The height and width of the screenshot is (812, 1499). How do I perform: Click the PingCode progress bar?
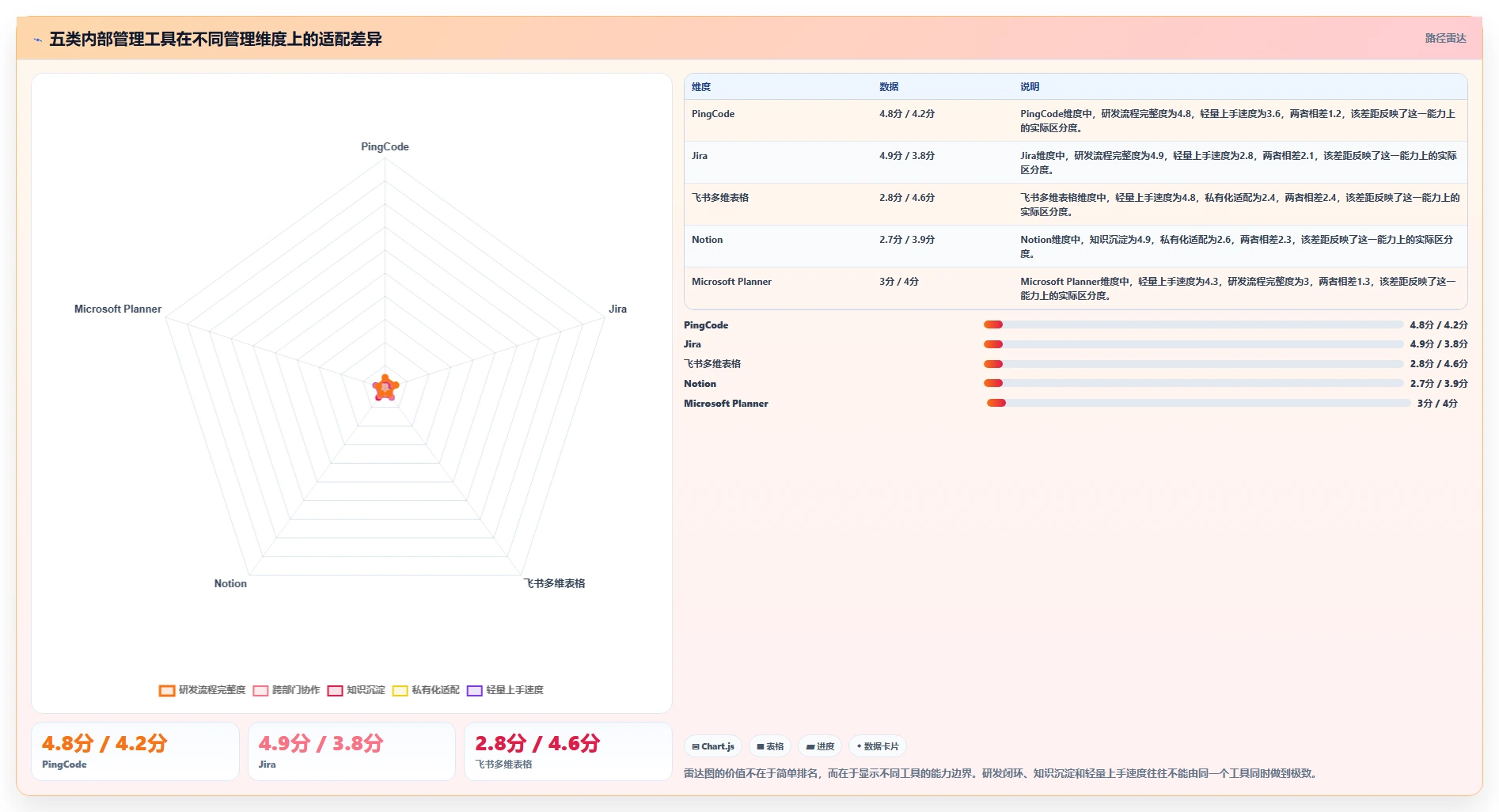pos(1194,324)
